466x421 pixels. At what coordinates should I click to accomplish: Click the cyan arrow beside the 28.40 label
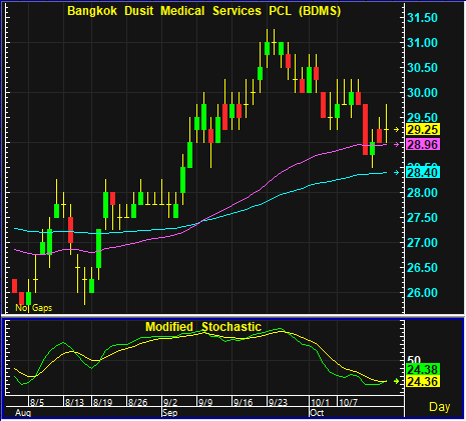[x=396, y=172]
